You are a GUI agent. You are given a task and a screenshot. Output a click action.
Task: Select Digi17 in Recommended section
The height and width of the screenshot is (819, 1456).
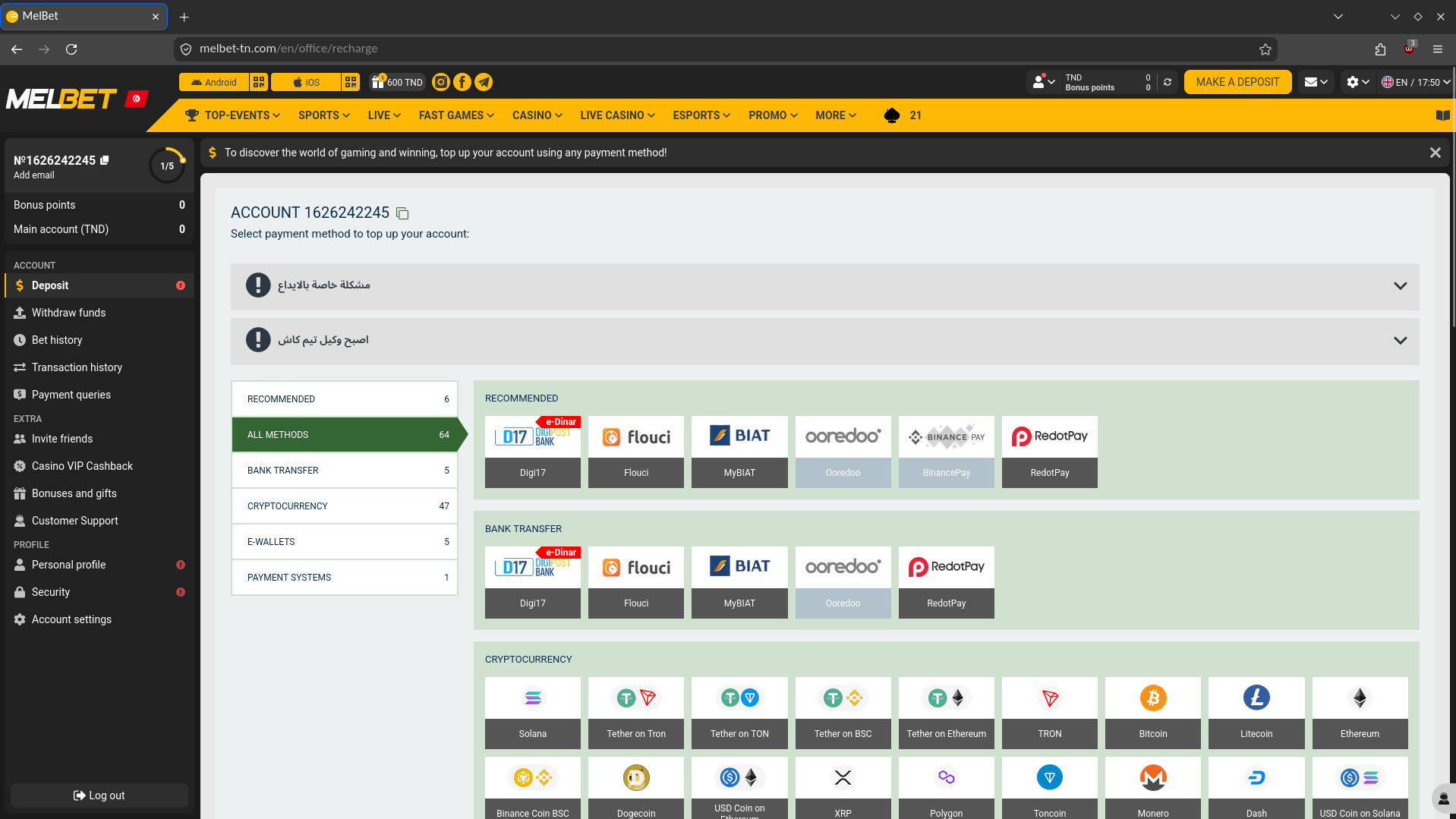pos(533,452)
